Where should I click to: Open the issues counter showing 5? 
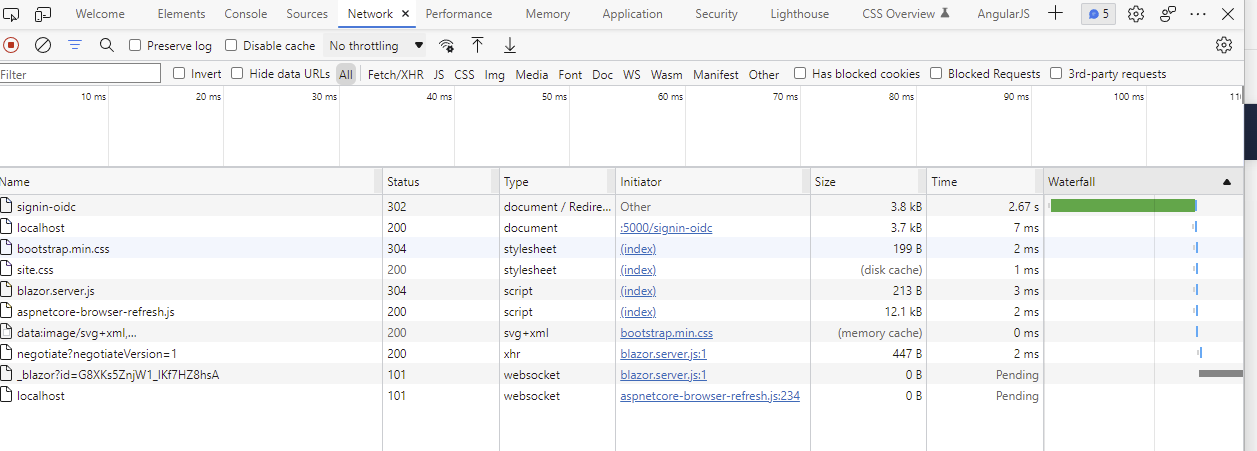[1099, 14]
